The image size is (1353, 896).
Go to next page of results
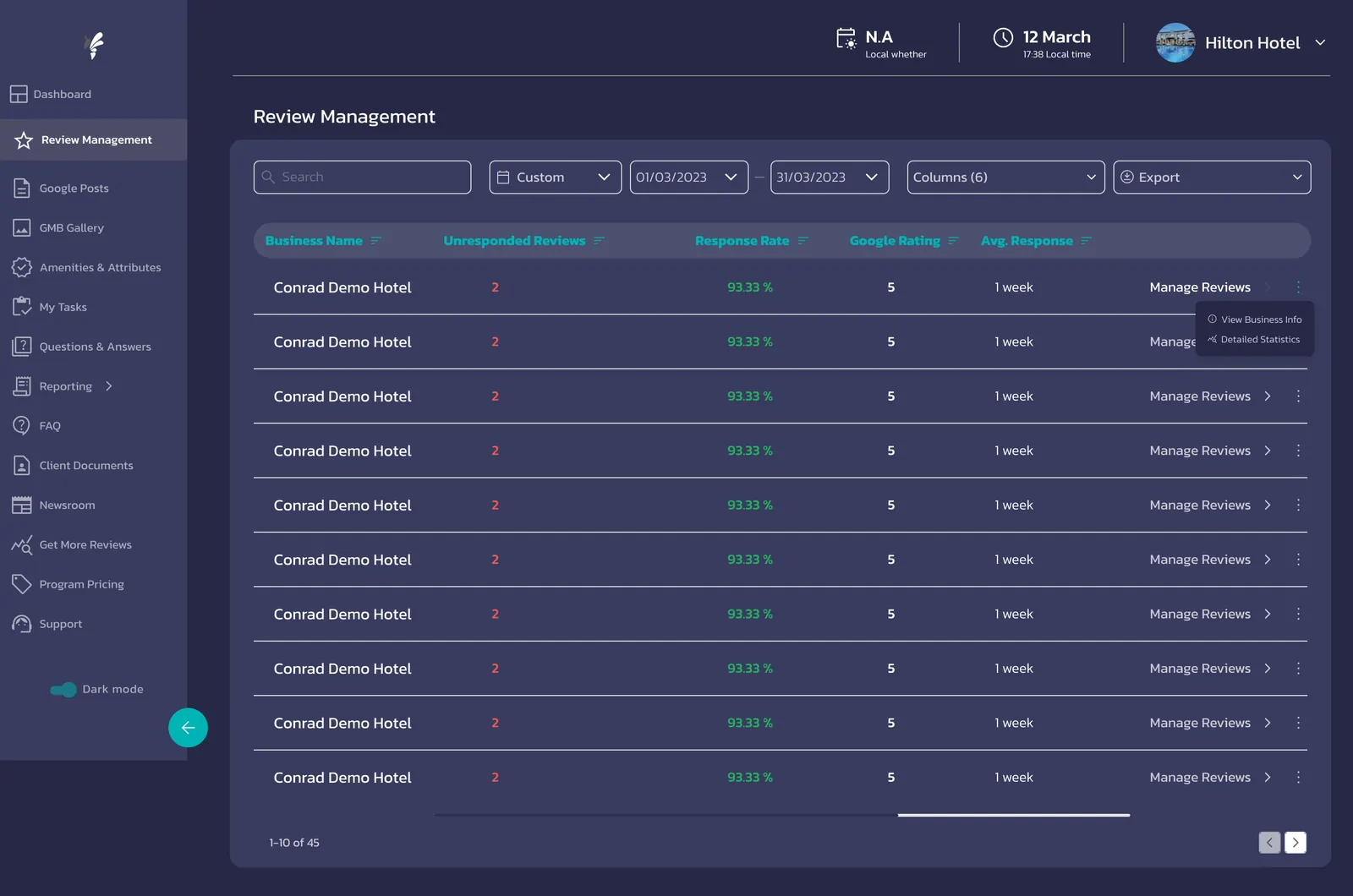point(1295,843)
